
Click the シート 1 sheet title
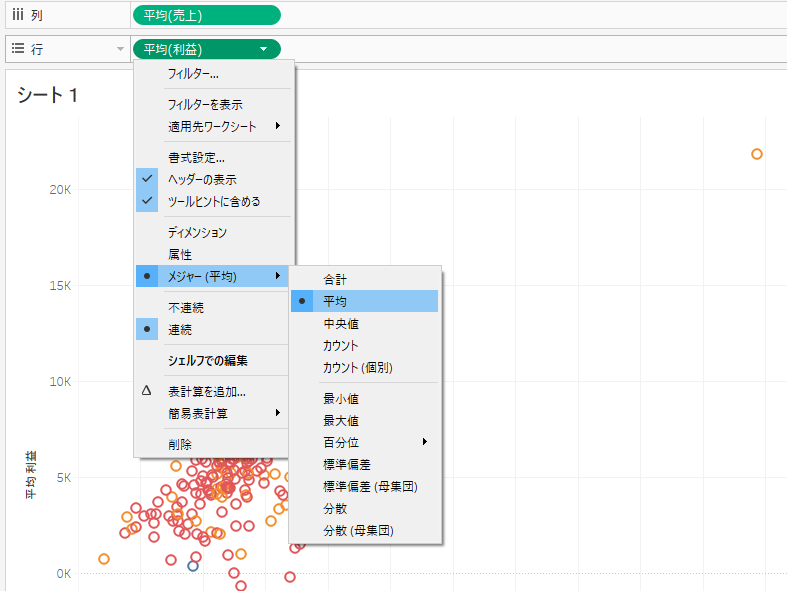47,95
